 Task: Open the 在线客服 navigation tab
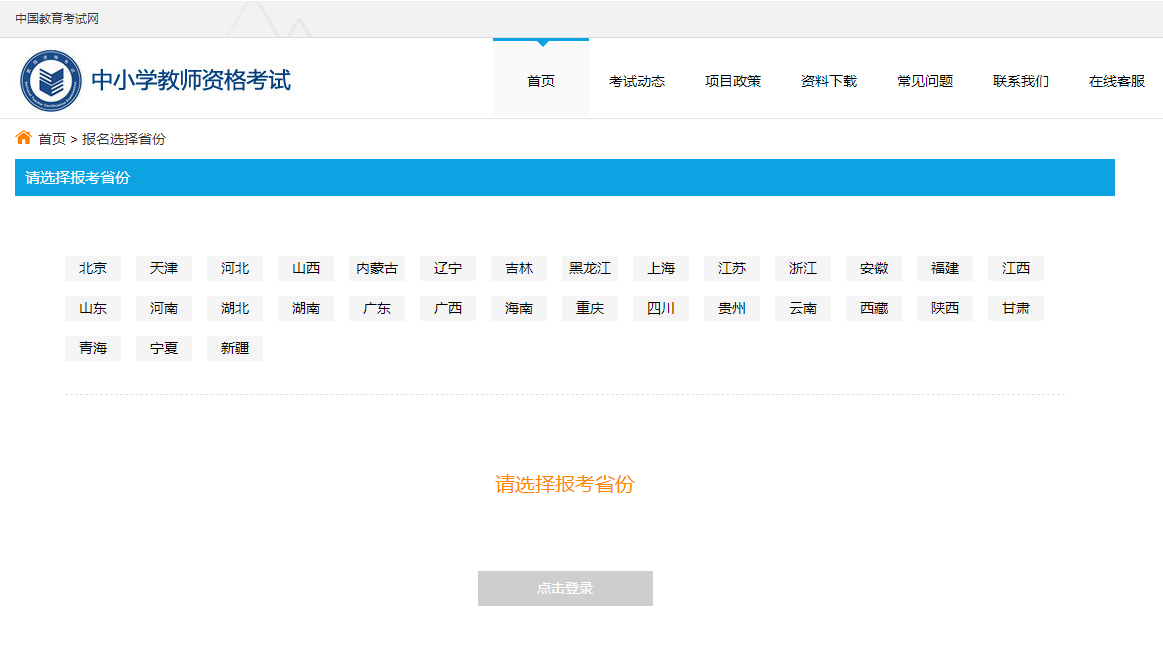click(x=1116, y=81)
